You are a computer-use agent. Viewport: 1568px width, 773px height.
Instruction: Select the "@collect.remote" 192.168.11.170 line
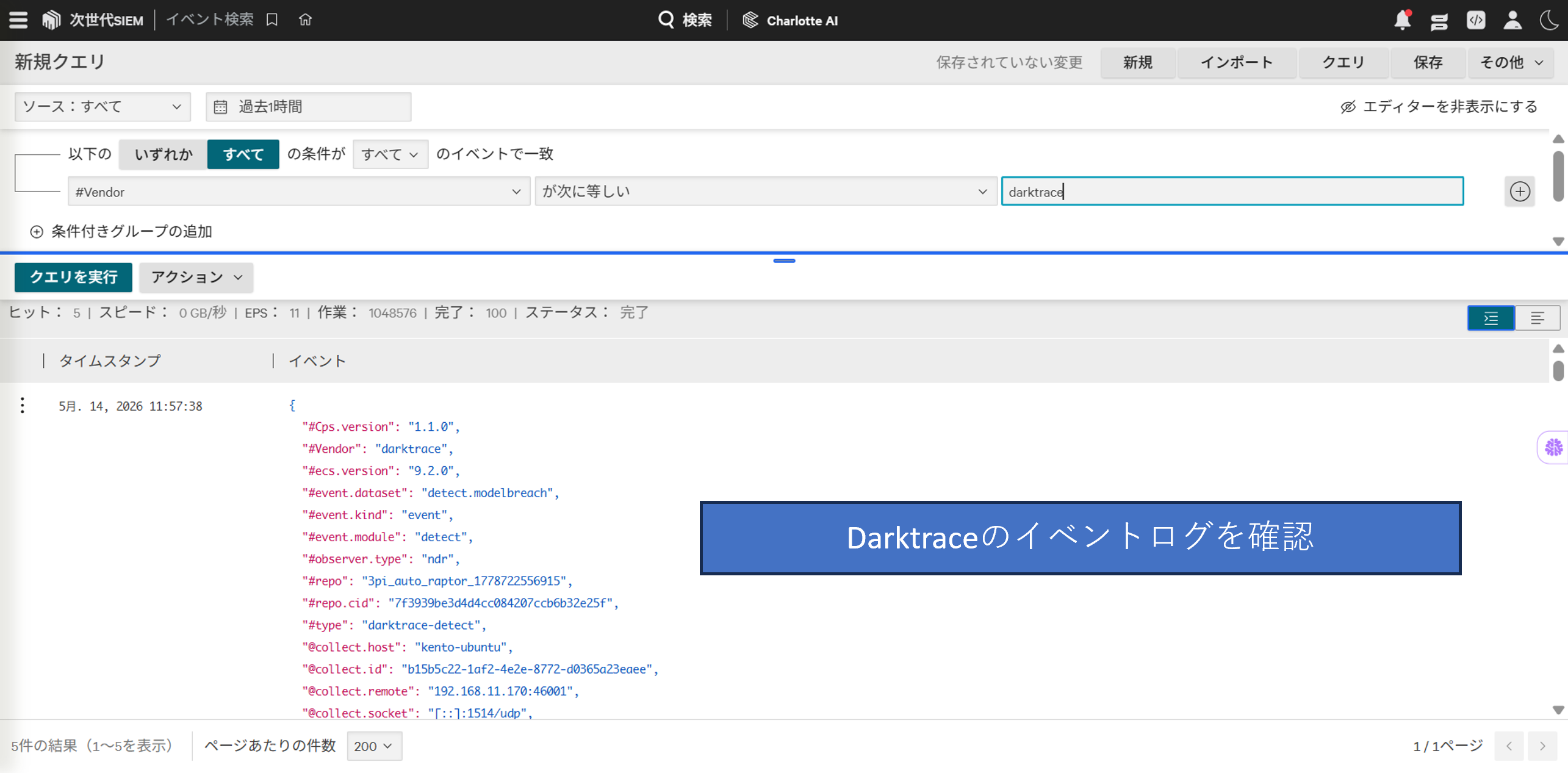(441, 691)
